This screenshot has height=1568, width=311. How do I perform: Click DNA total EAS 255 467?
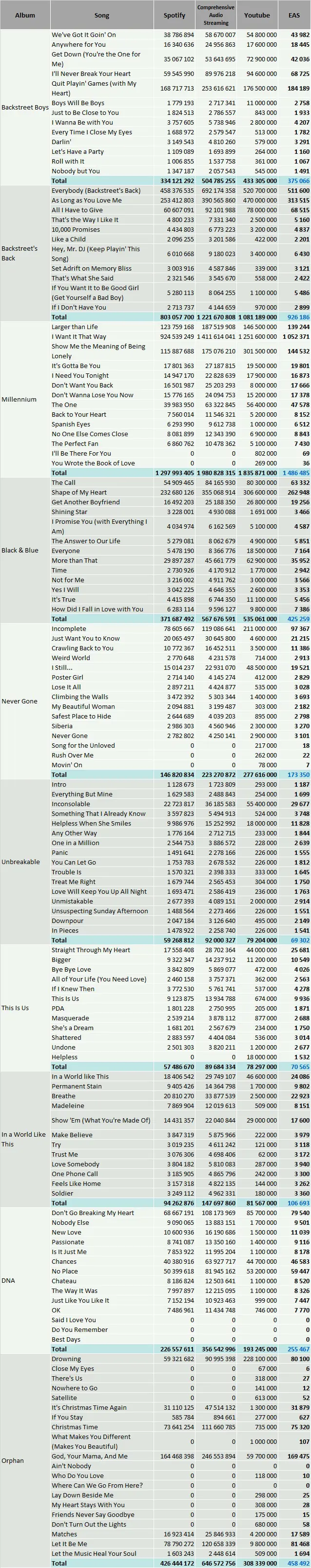[298, 1349]
